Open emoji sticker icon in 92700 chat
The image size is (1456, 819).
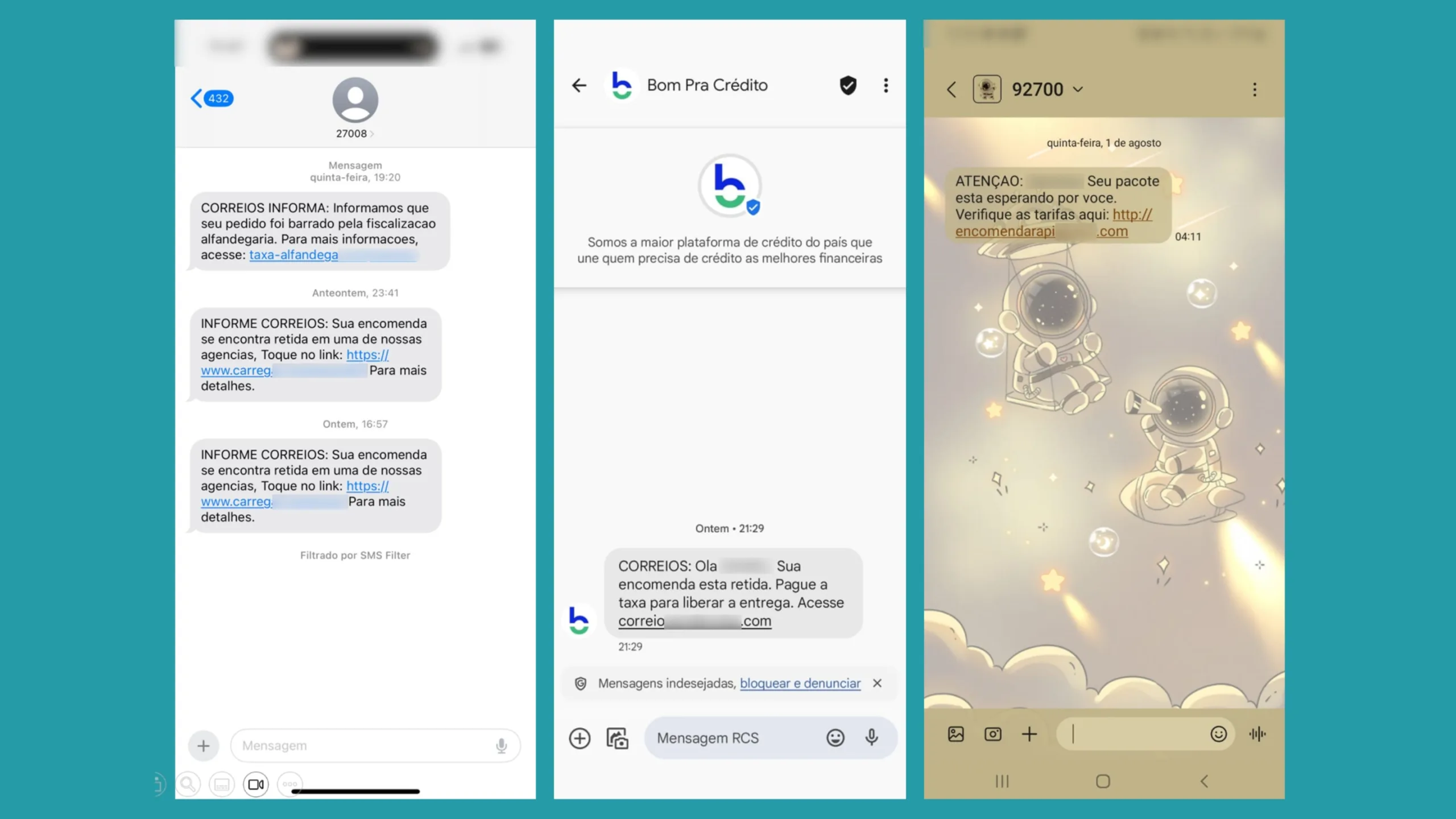(1218, 734)
